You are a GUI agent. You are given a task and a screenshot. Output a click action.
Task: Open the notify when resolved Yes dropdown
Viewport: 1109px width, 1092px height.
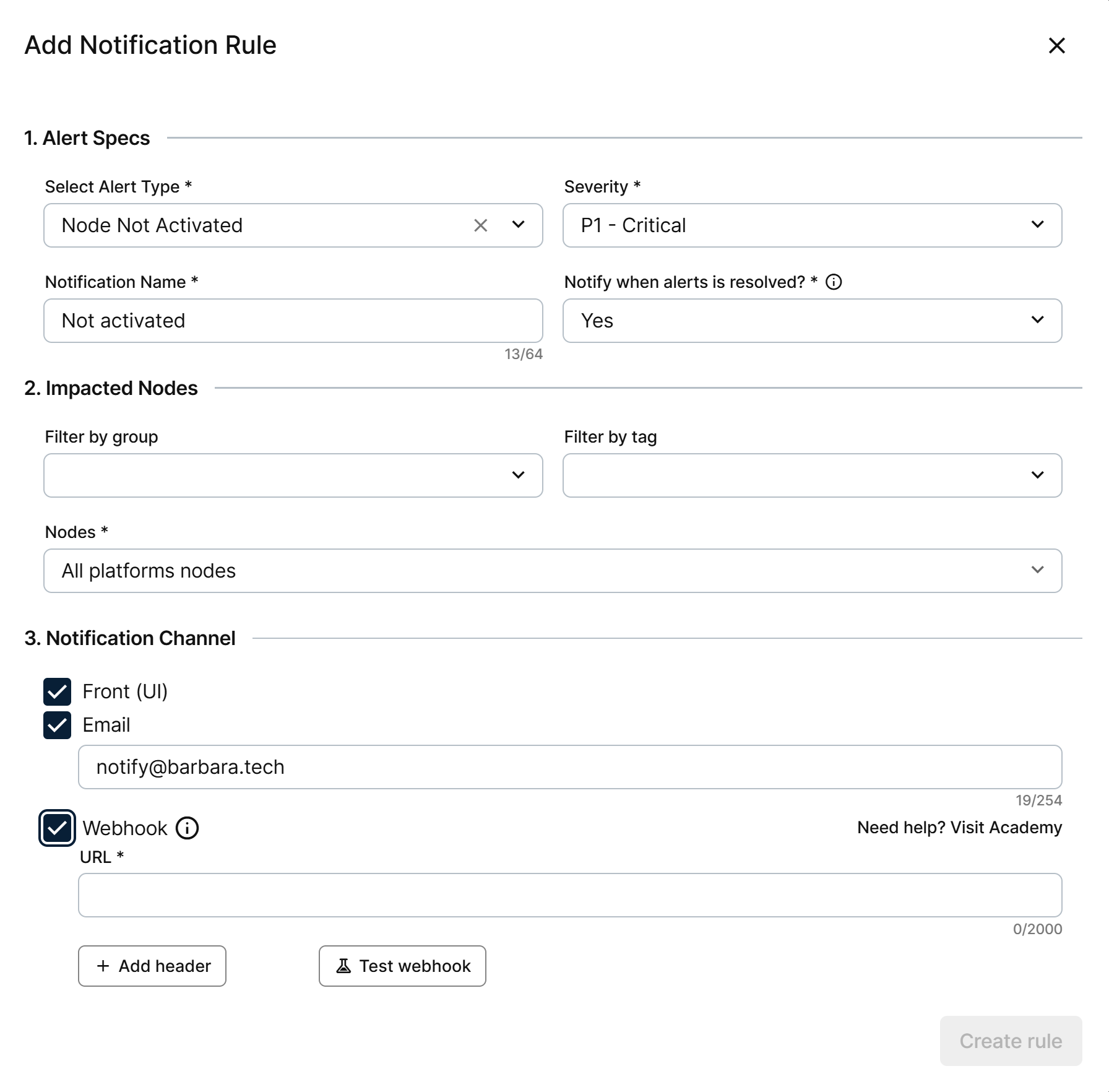click(812, 321)
